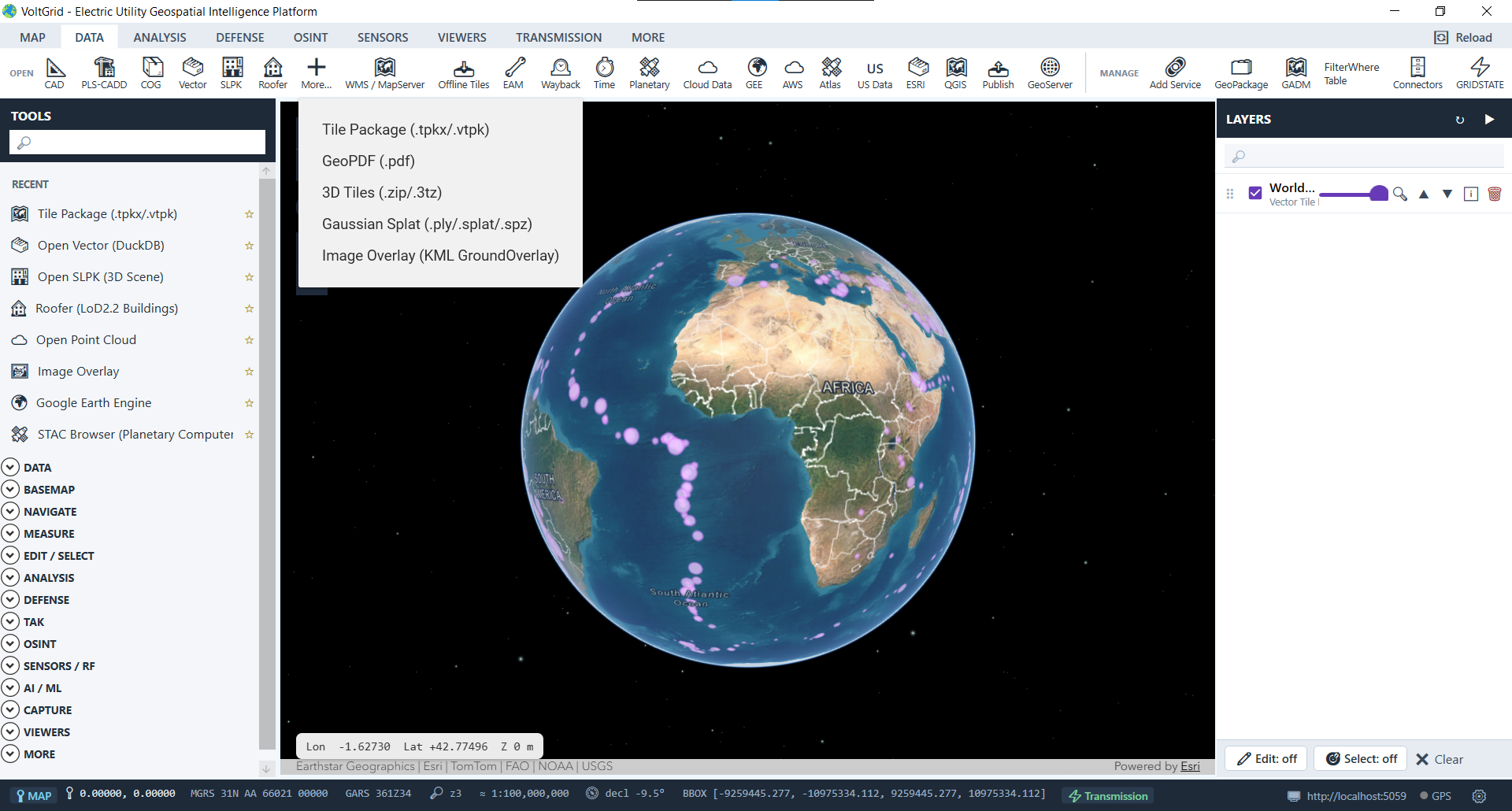Open Atlas tool
The width and height of the screenshot is (1512, 811).
click(830, 73)
